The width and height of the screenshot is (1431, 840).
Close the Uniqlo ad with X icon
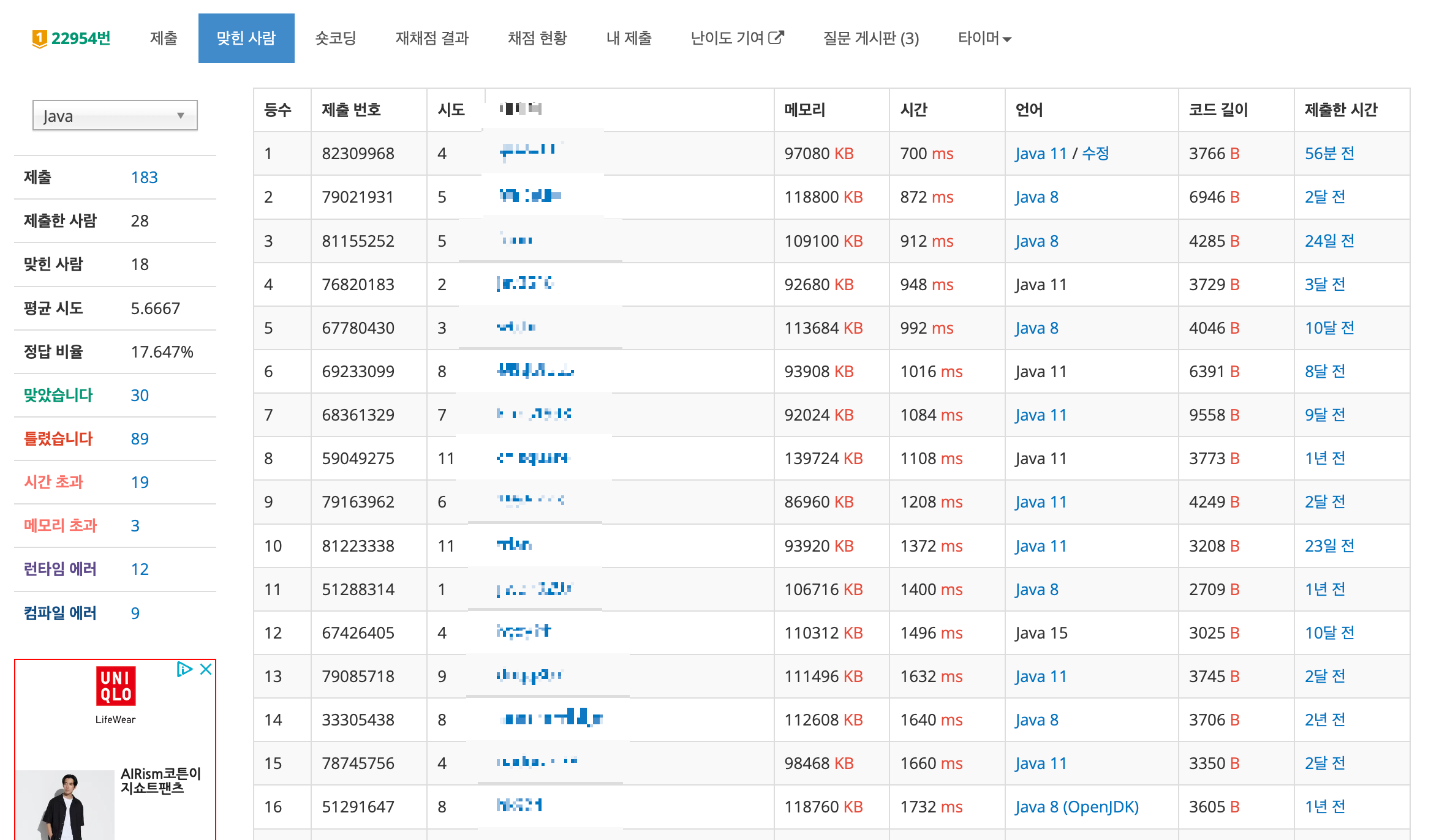[206, 669]
